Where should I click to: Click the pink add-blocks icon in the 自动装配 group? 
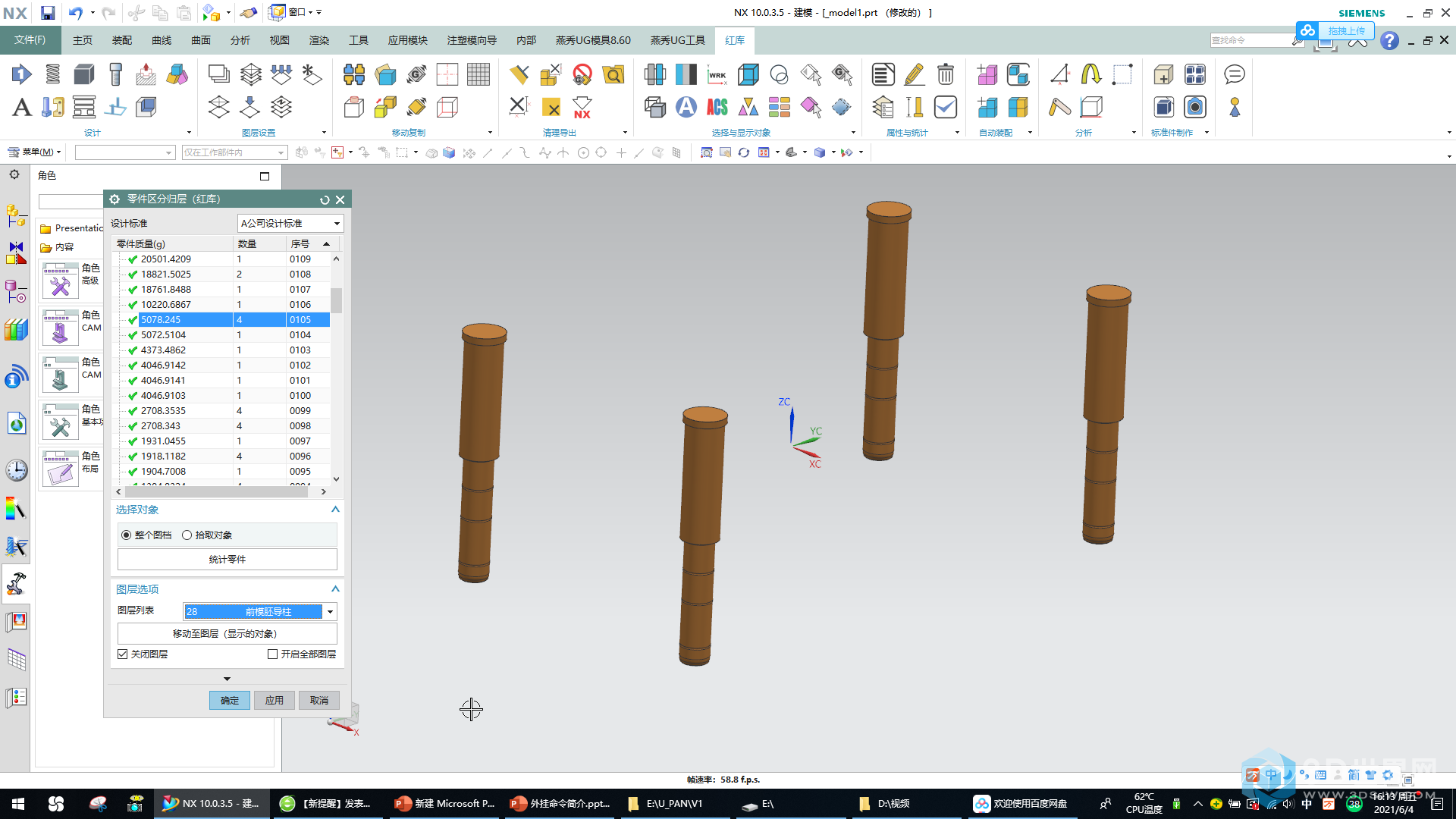click(x=987, y=74)
